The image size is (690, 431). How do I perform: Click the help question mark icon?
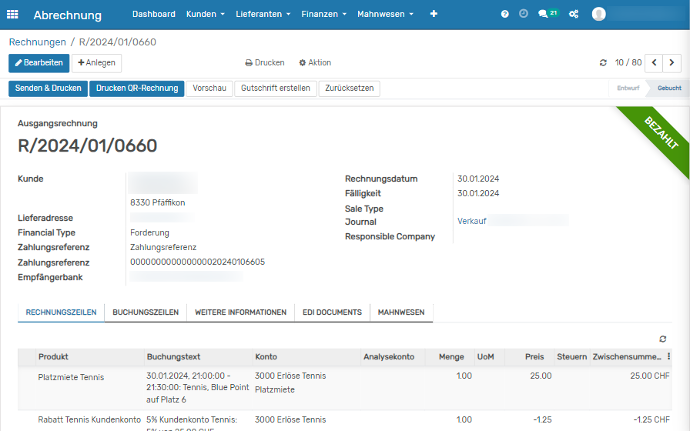[505, 15]
